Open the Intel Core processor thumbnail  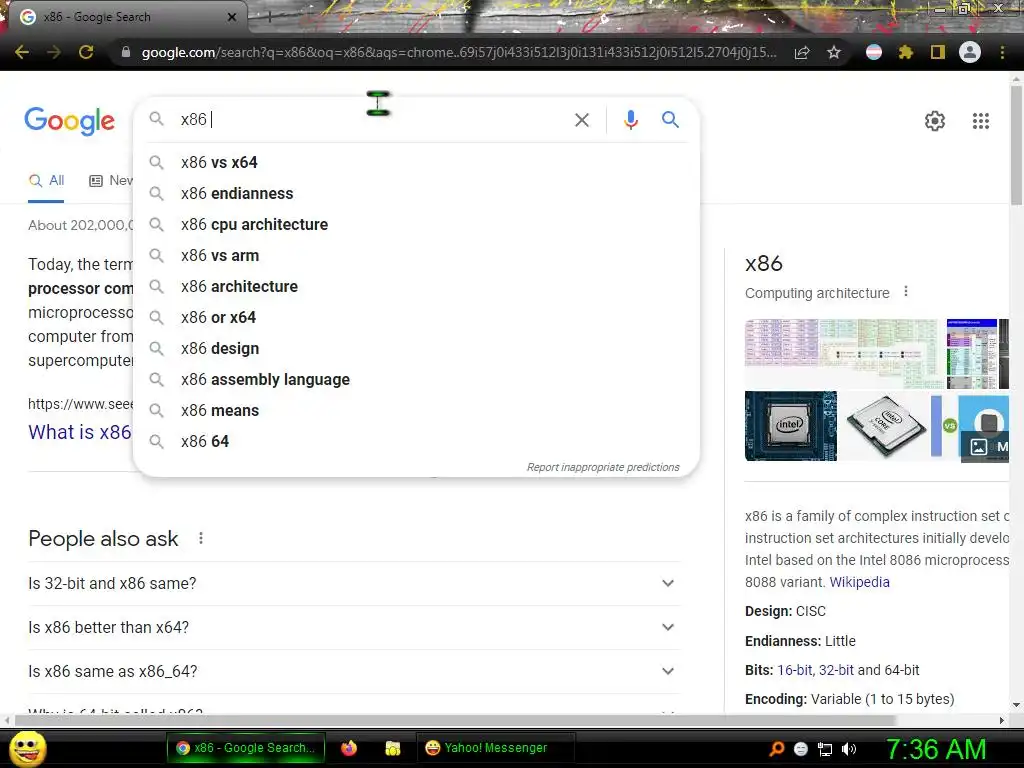click(885, 426)
